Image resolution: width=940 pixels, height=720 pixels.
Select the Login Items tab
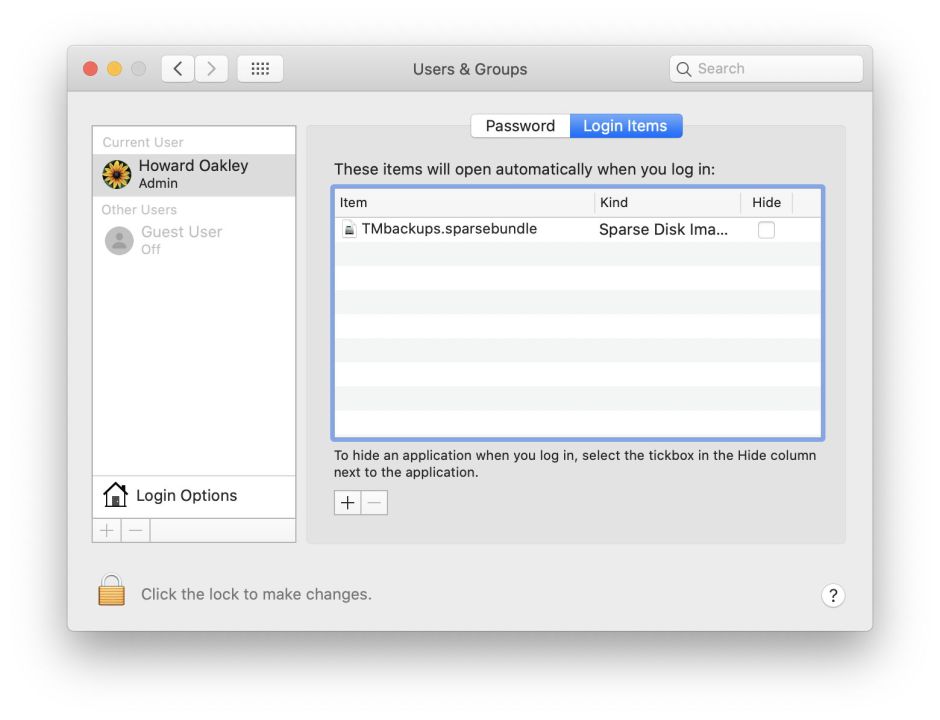coord(625,126)
